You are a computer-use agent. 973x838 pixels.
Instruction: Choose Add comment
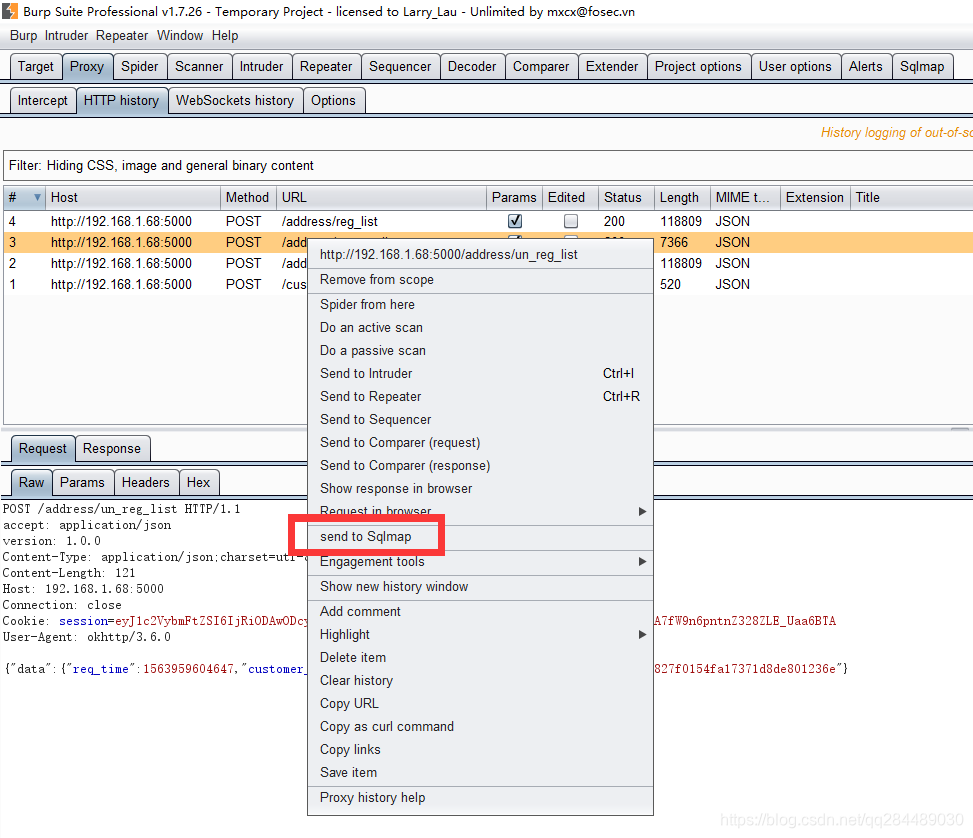click(480, 611)
